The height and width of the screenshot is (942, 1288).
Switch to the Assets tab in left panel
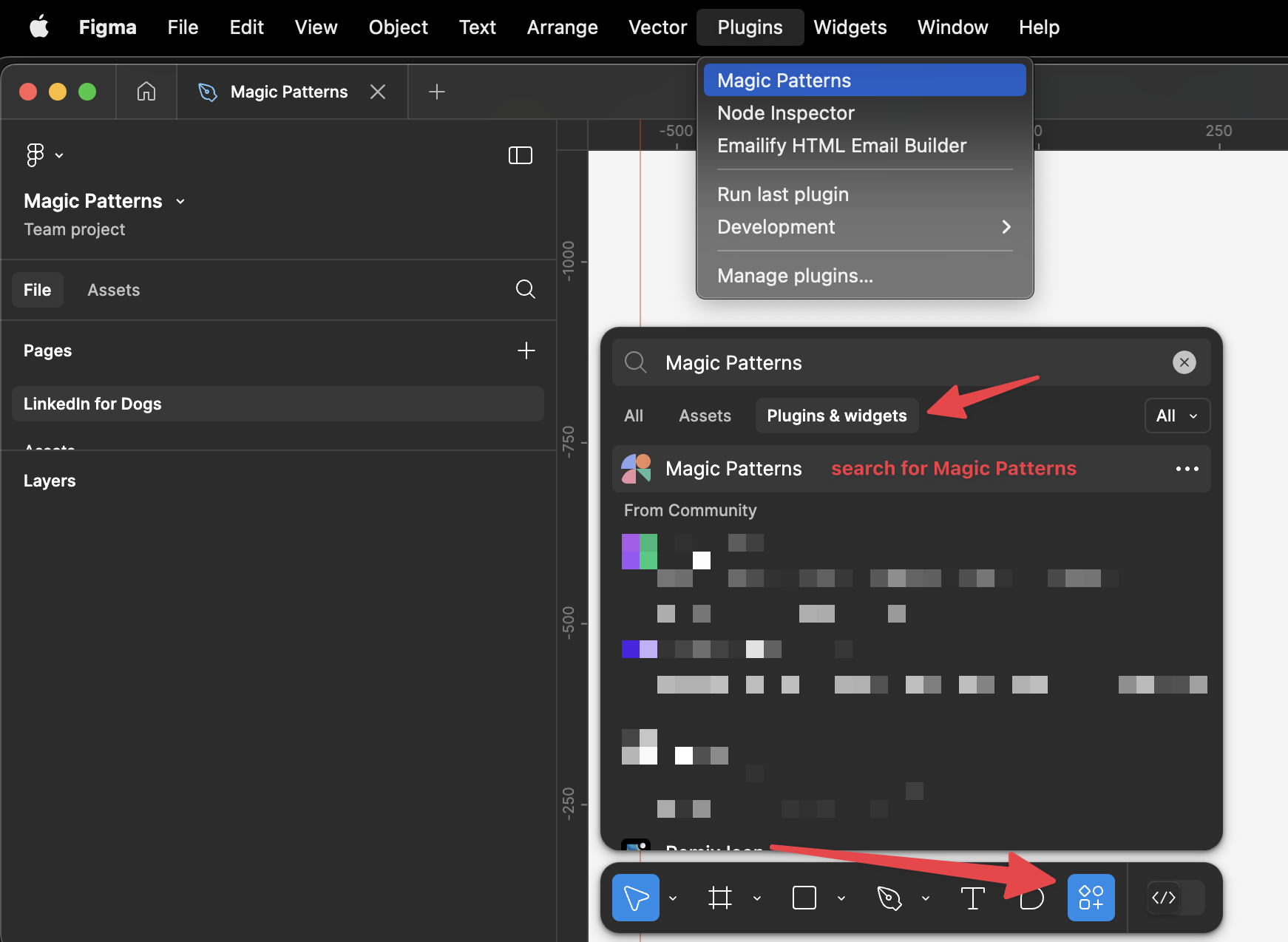[x=113, y=290]
